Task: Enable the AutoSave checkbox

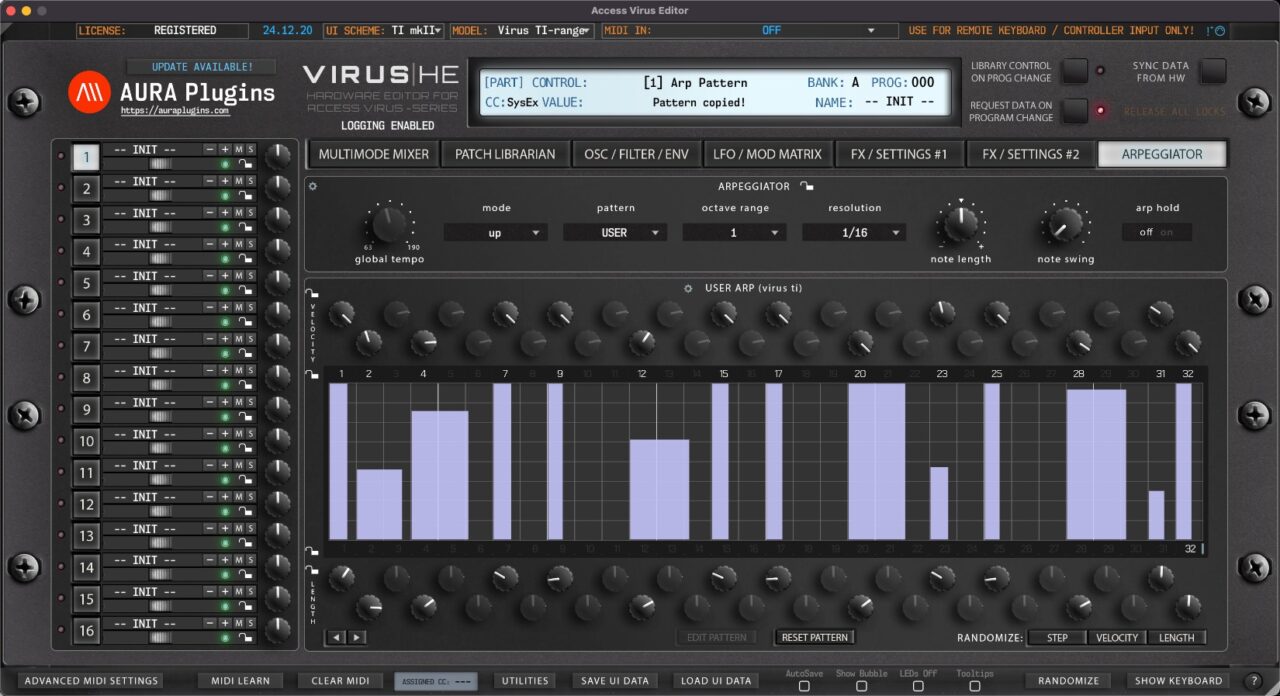Action: click(805, 687)
